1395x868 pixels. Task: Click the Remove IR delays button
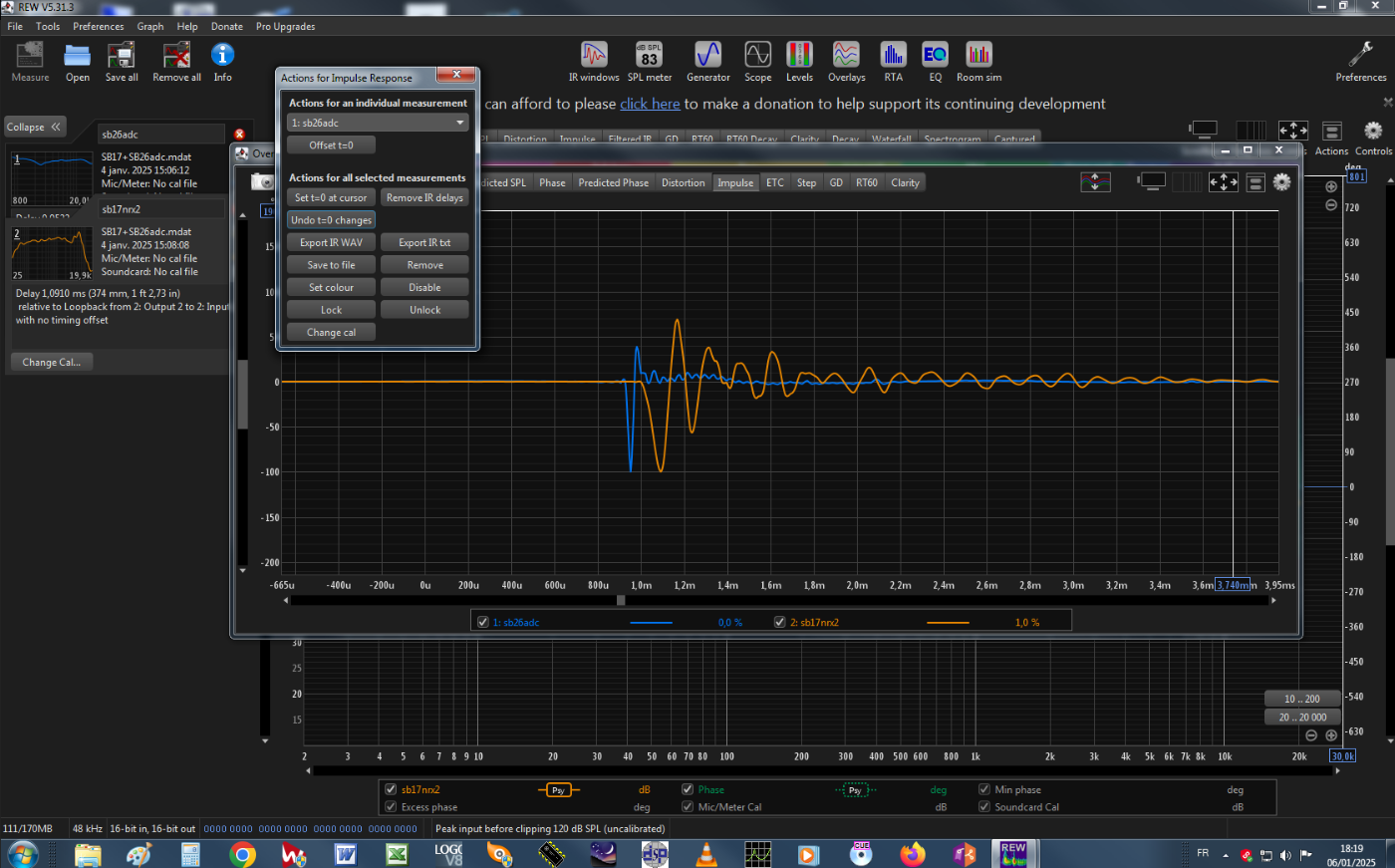click(424, 197)
